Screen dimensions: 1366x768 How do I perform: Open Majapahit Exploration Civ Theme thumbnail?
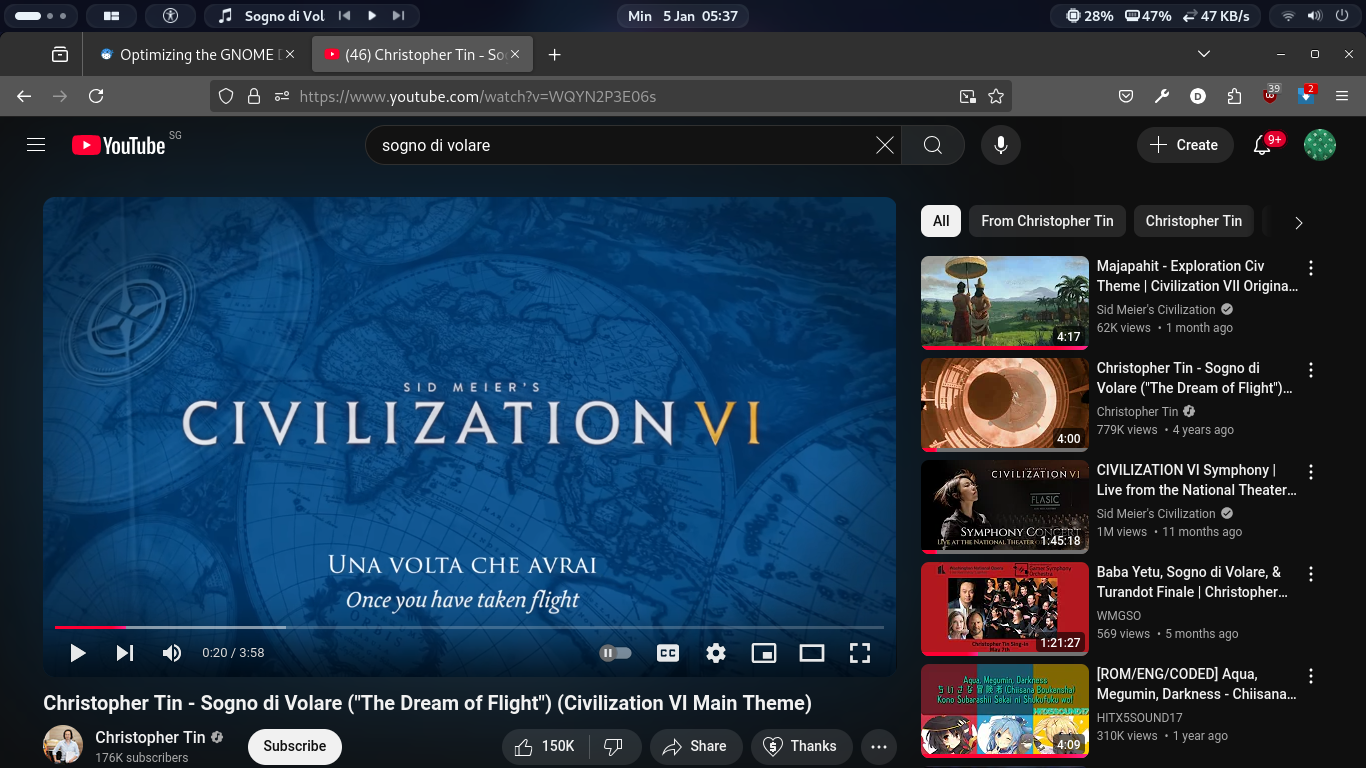[1005, 303]
